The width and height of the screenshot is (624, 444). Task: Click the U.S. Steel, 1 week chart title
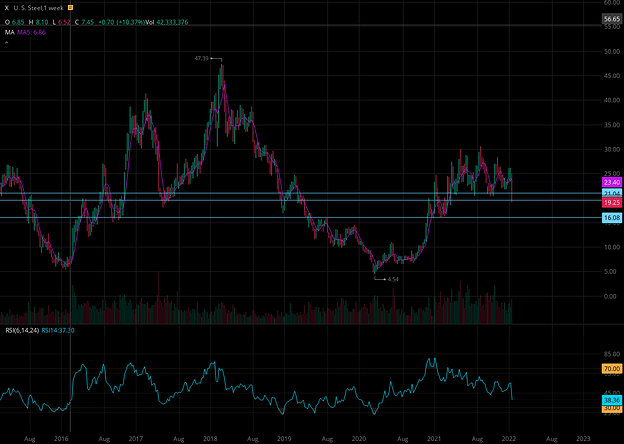[39, 8]
